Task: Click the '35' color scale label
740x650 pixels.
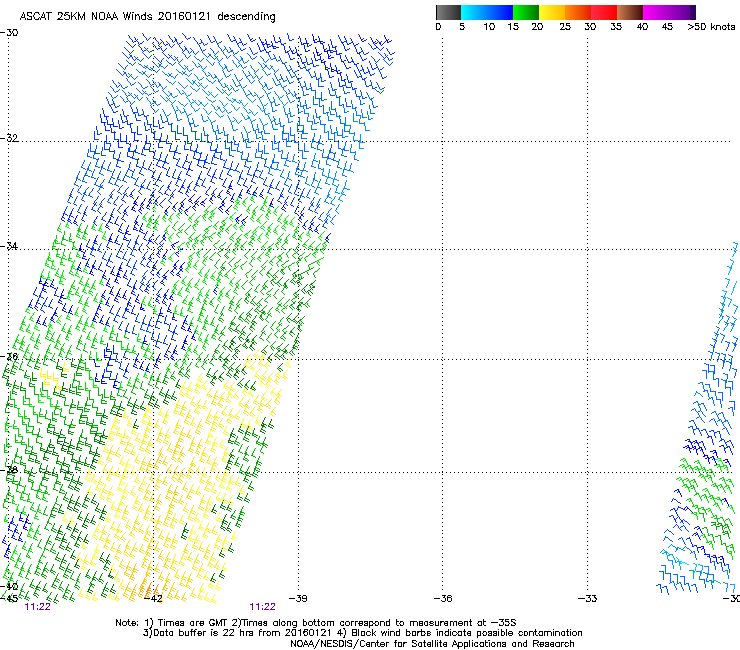Action: pos(616,27)
